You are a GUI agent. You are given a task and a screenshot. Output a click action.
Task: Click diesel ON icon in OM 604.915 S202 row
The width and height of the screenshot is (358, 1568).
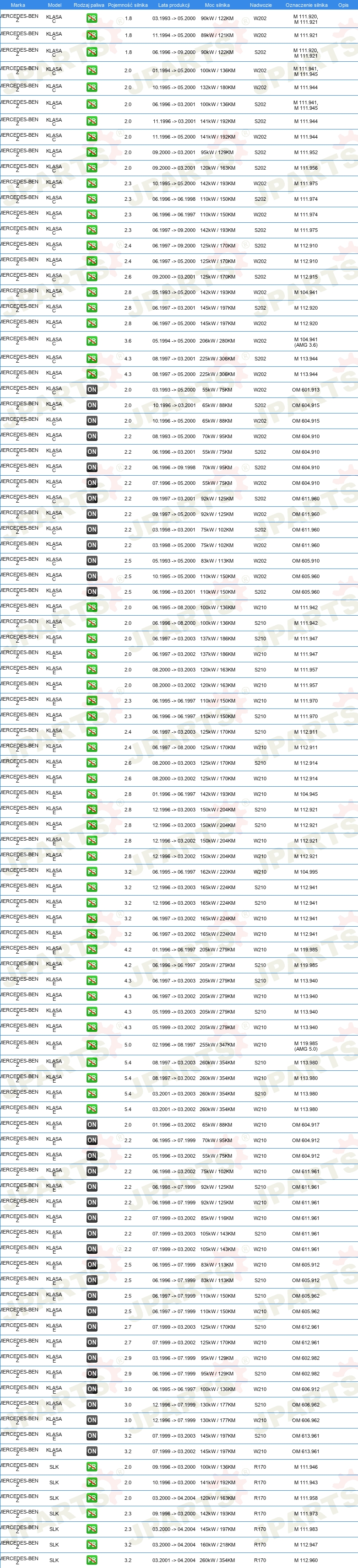(x=92, y=405)
